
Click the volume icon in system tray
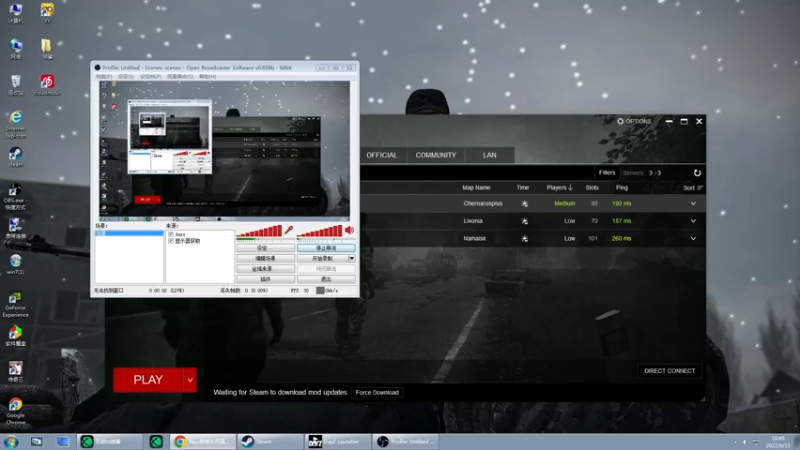(x=744, y=442)
